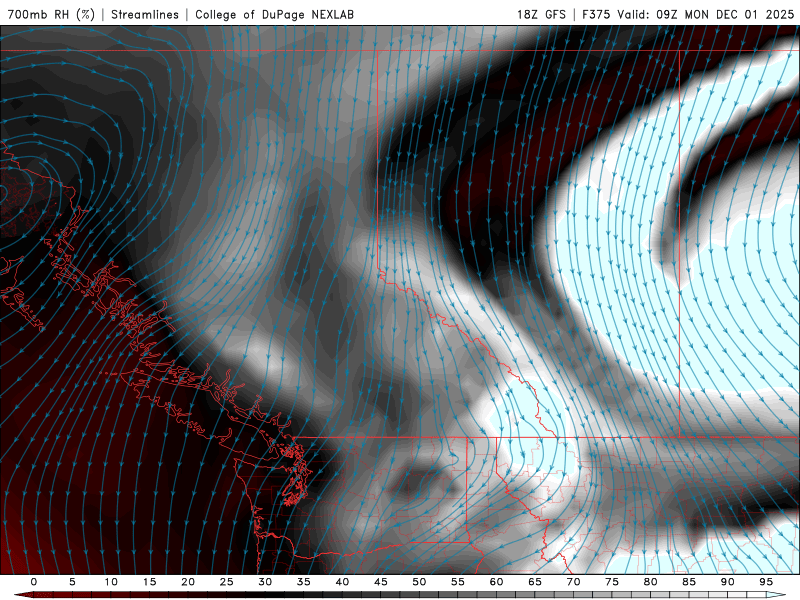Click the 50 value on color scale

[419, 582]
